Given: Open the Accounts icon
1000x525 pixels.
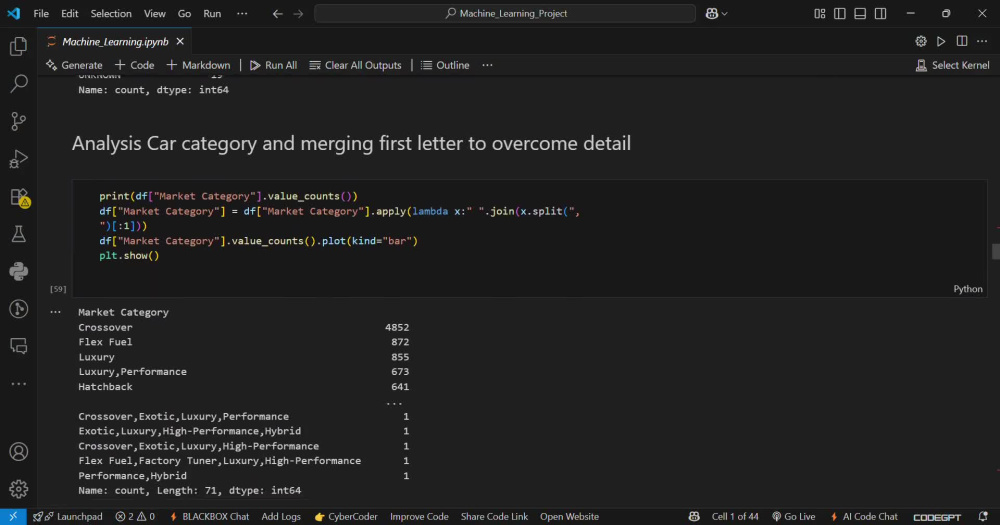Looking at the screenshot, I should coord(18,452).
